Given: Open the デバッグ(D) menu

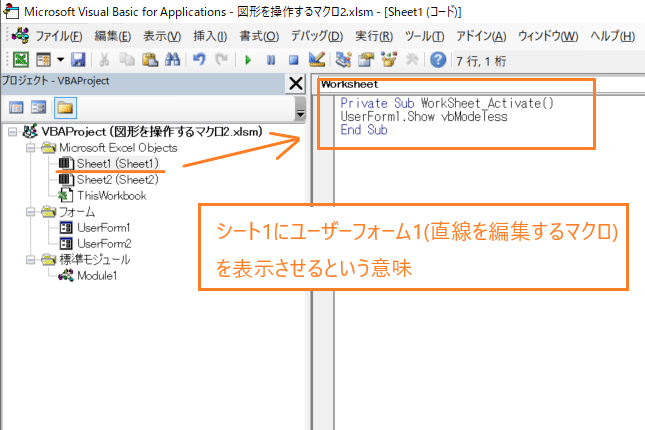Looking at the screenshot, I should coord(317,37).
